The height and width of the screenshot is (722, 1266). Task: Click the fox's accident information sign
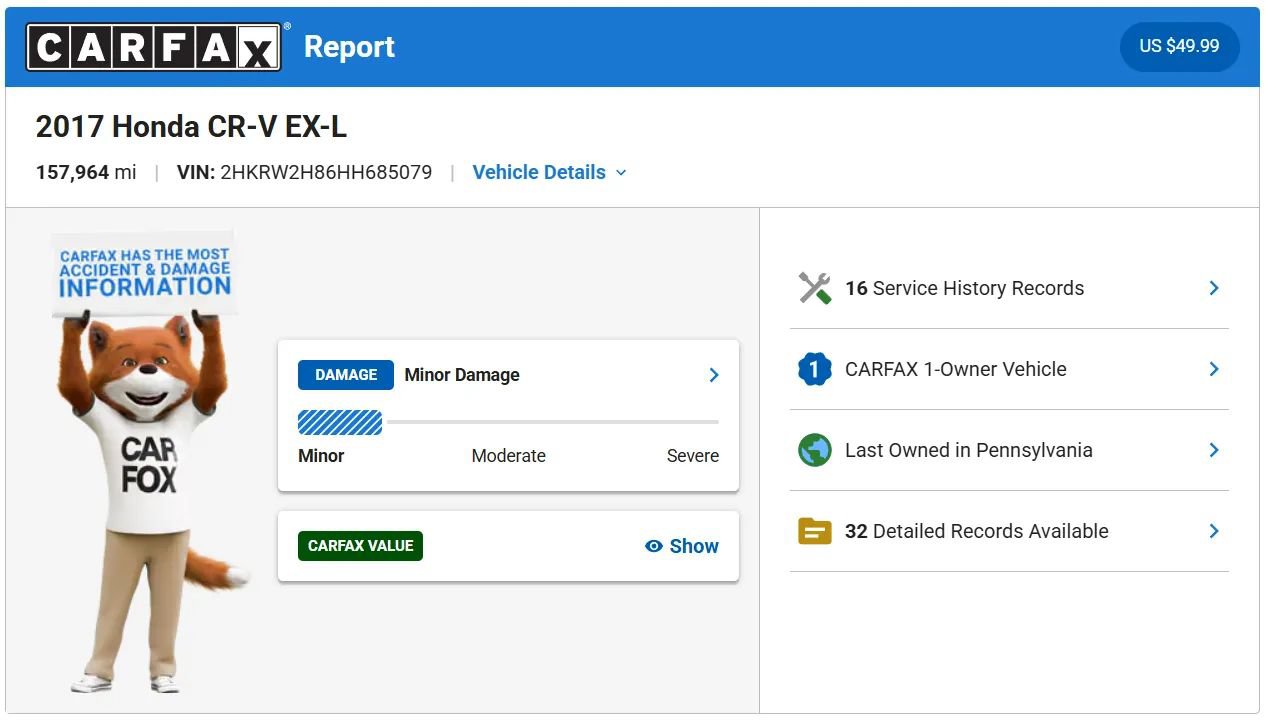click(x=144, y=272)
